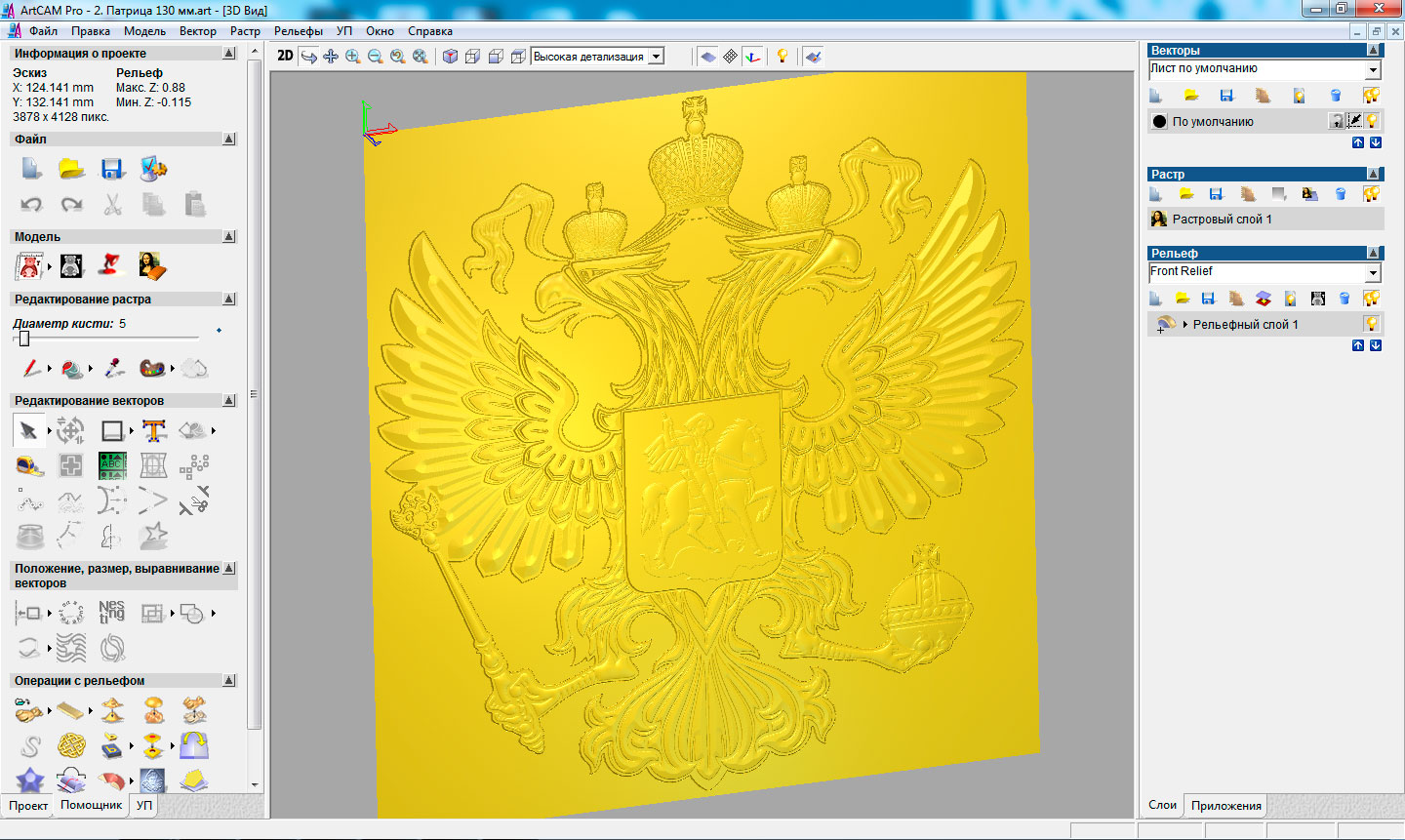The image size is (1405, 840).
Task: Select the rectangle vector tool
Action: (112, 430)
